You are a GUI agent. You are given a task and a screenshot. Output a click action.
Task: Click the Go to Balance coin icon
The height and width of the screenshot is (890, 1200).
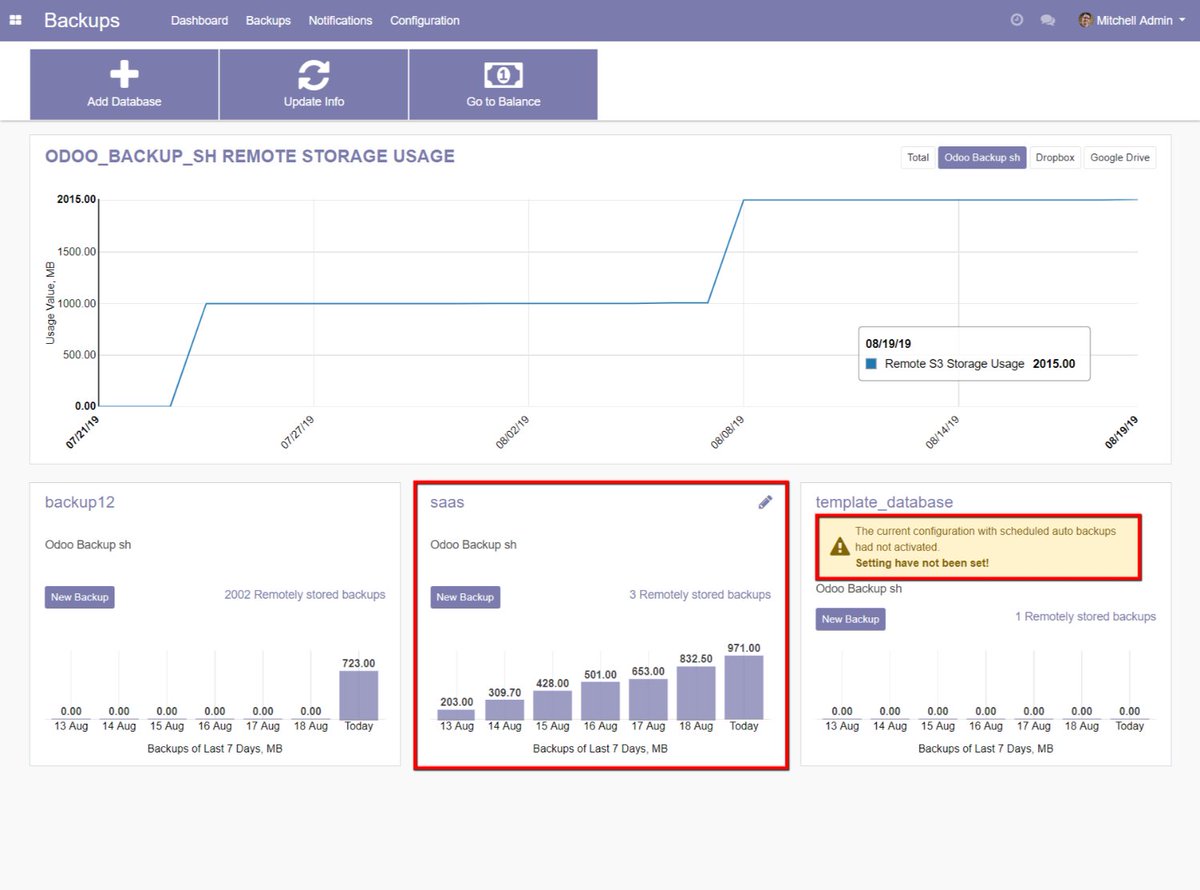pos(503,74)
